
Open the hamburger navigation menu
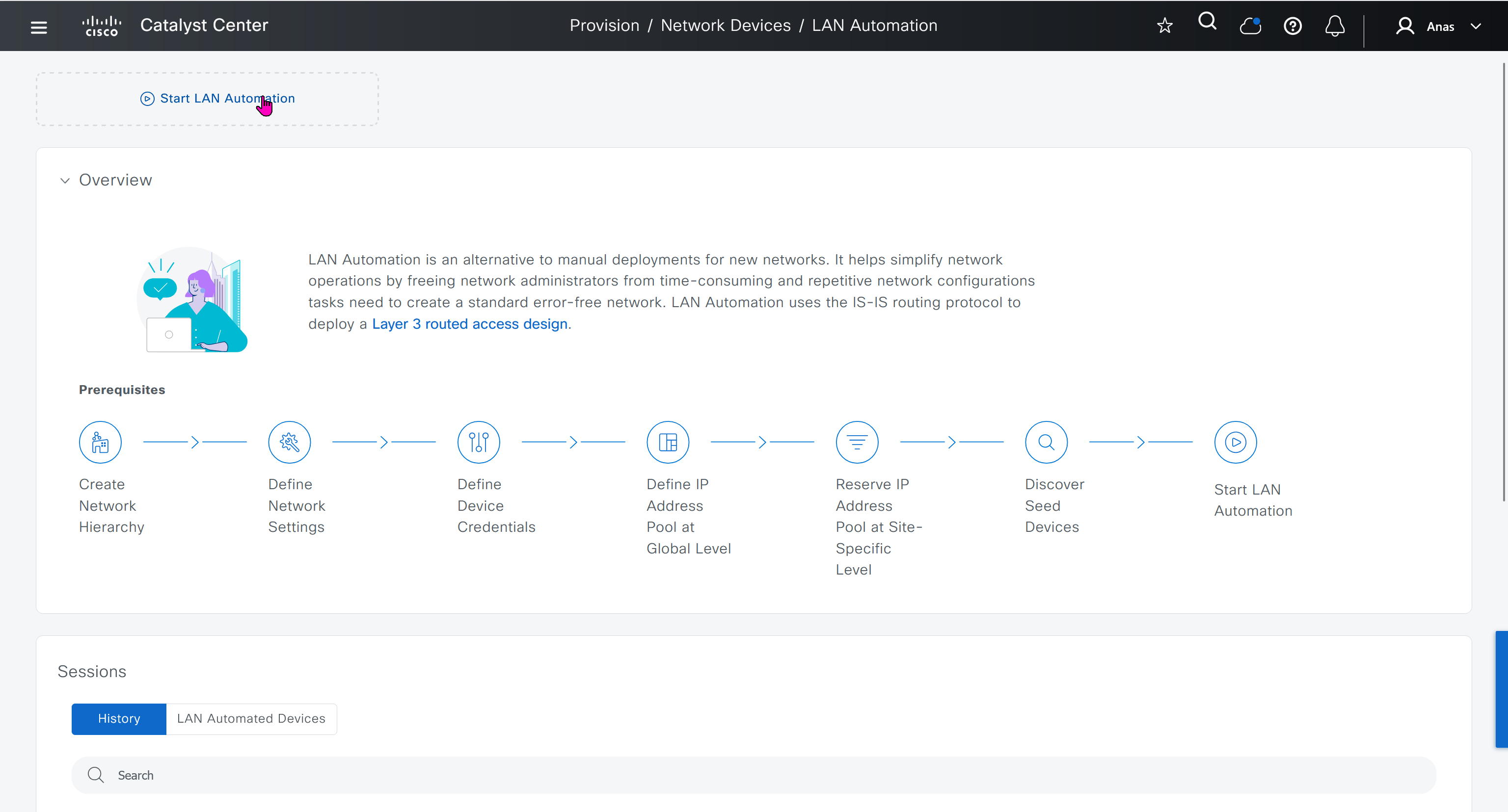pyautogui.click(x=39, y=27)
